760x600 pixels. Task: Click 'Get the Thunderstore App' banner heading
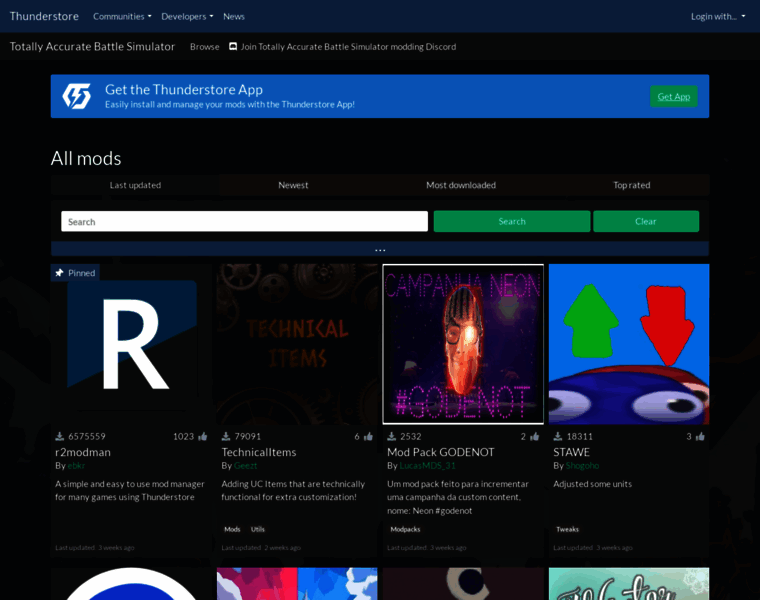(x=184, y=90)
